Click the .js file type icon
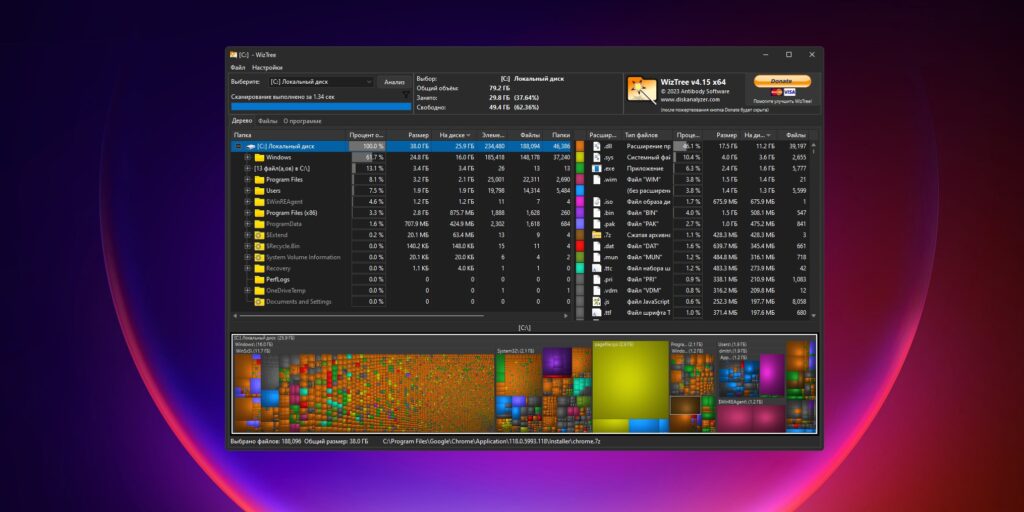Image resolution: width=1024 pixels, height=512 pixels. coord(596,302)
